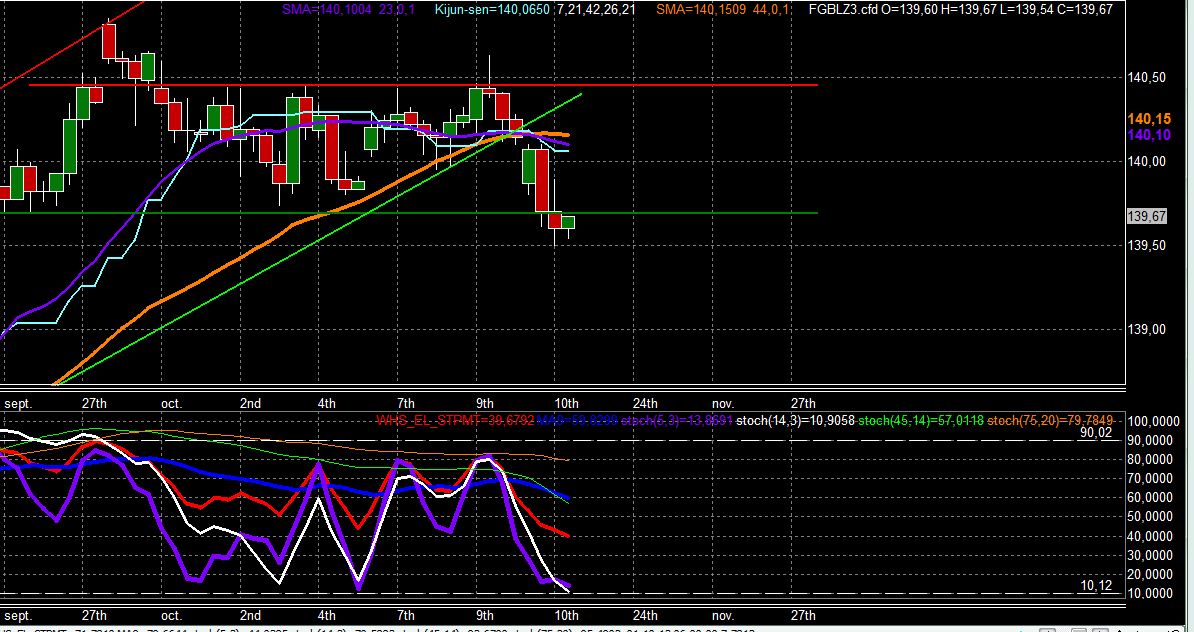Click the purple 140,10 value tag
The height and width of the screenshot is (632, 1194).
point(1149,135)
